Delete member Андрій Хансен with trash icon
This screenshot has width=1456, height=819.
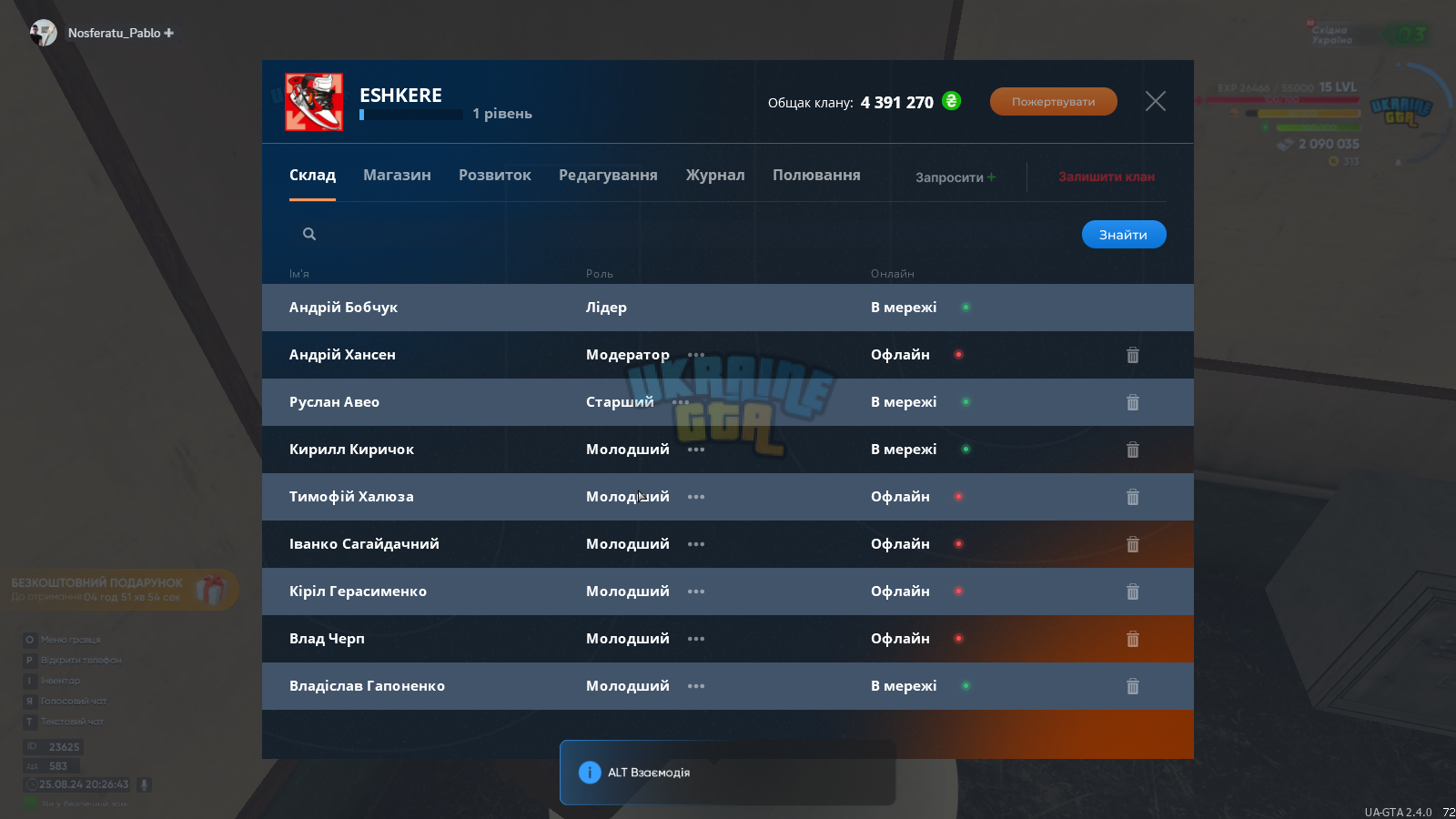pyautogui.click(x=1133, y=355)
